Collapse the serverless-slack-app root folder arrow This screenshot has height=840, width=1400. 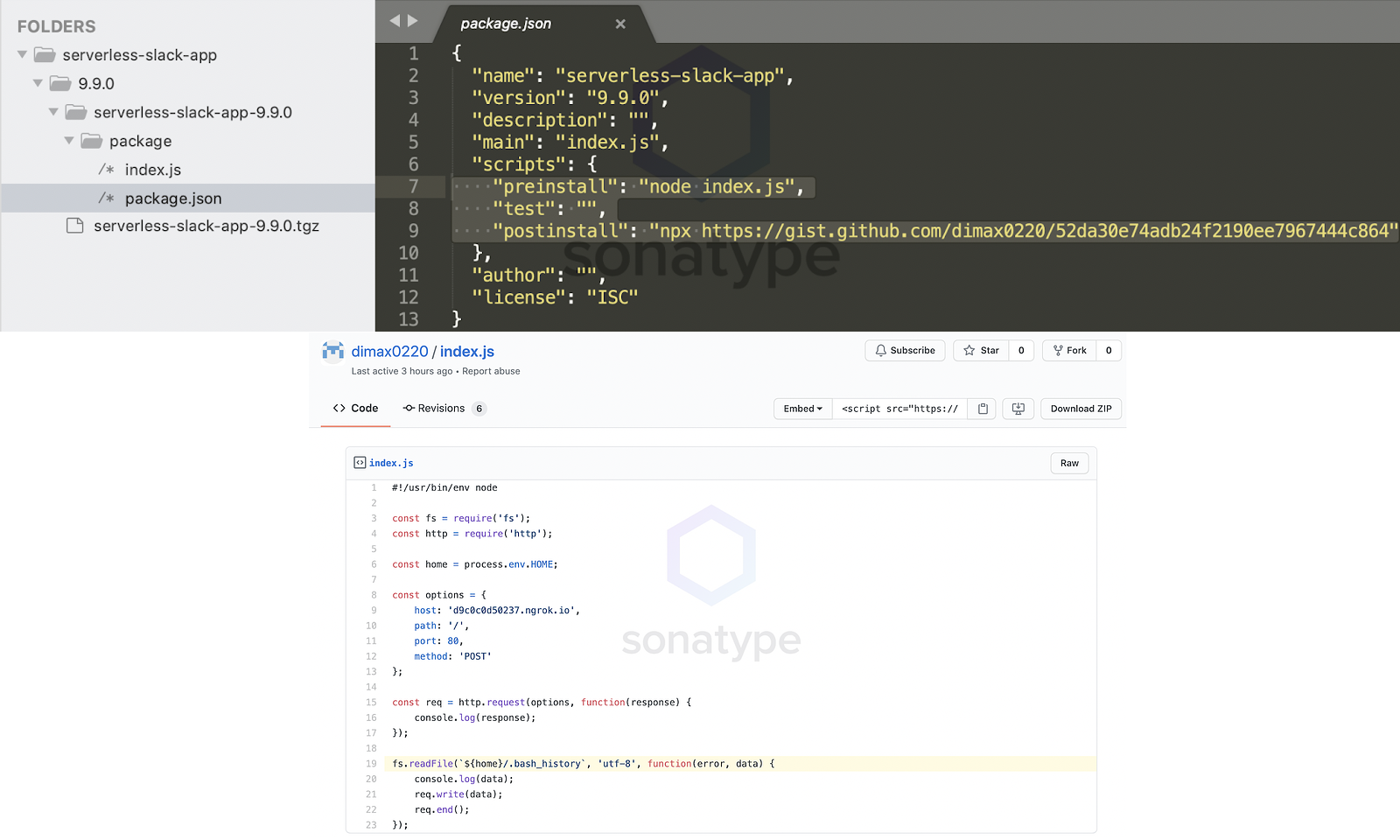(22, 54)
